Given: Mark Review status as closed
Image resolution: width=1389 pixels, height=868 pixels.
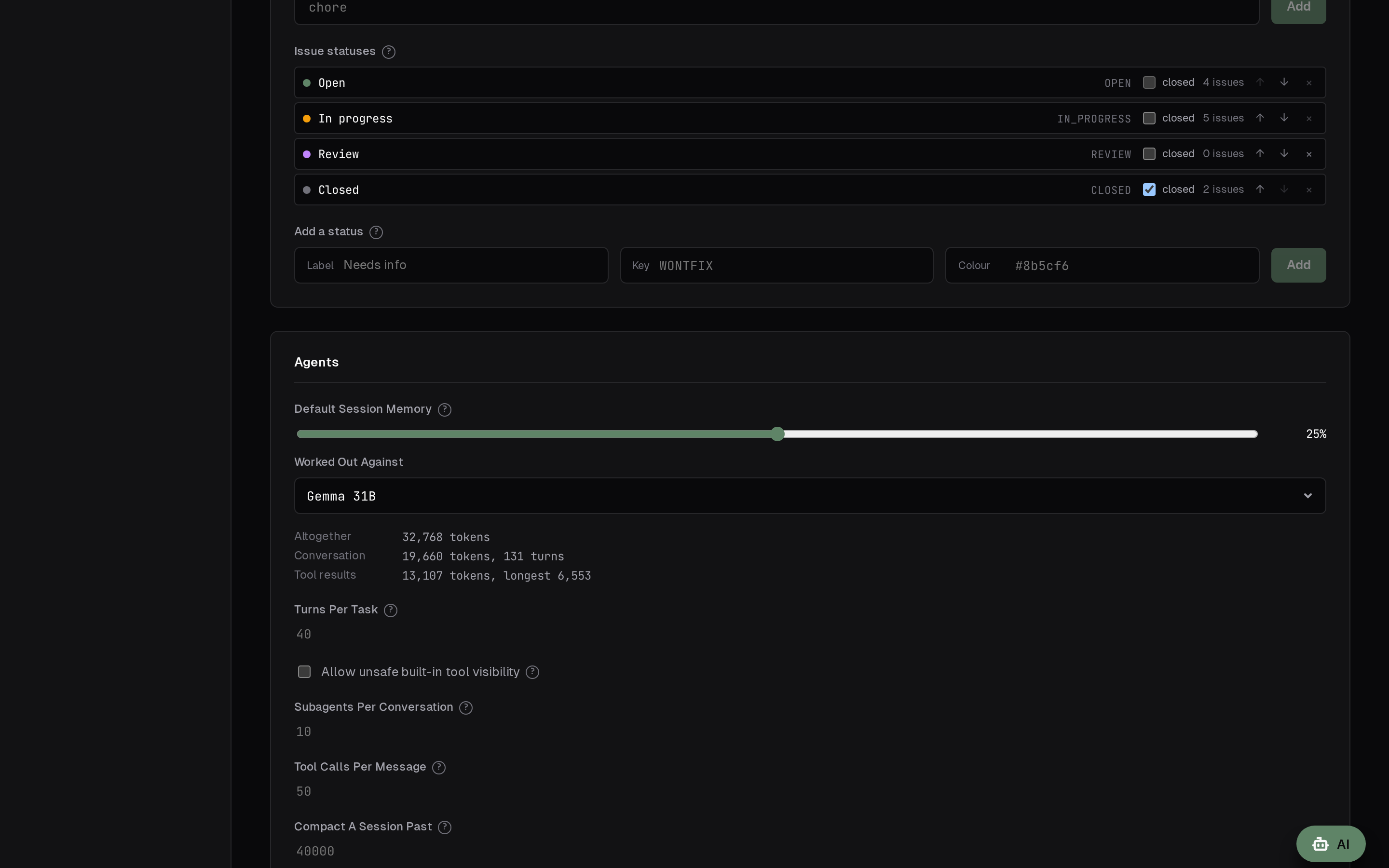Looking at the screenshot, I should (x=1148, y=153).
